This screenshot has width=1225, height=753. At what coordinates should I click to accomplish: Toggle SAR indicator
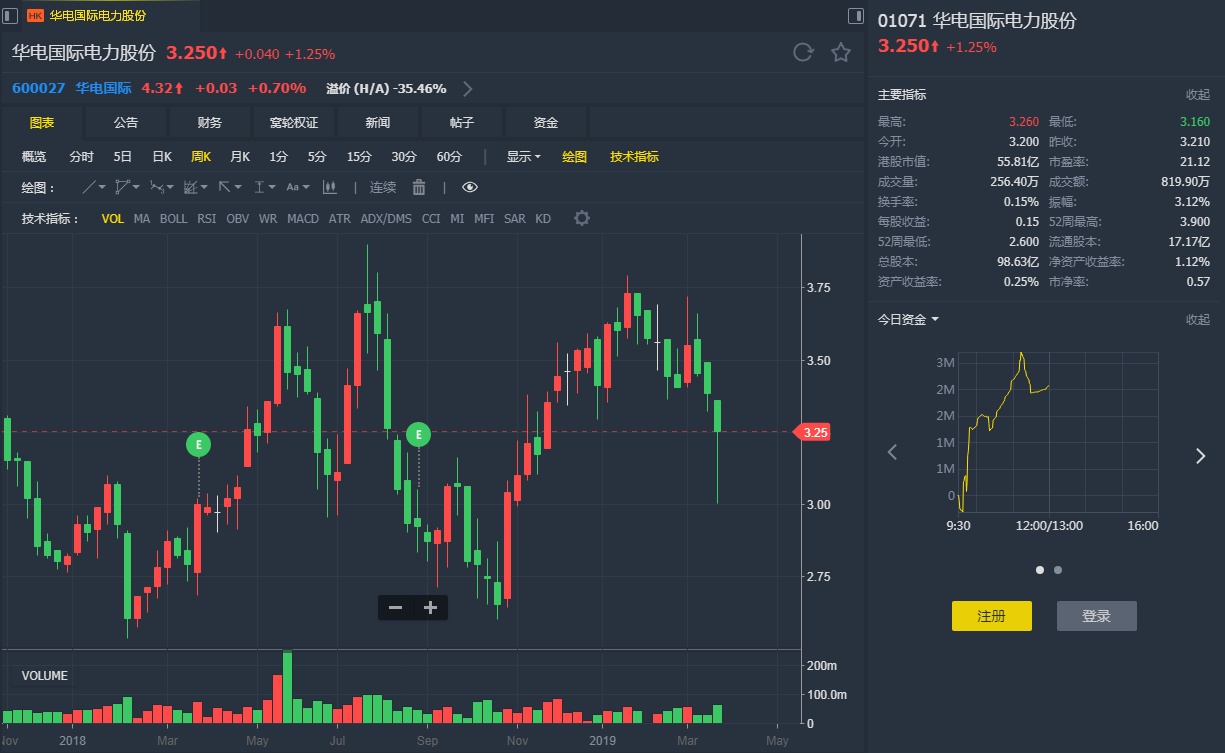pyautogui.click(x=514, y=218)
